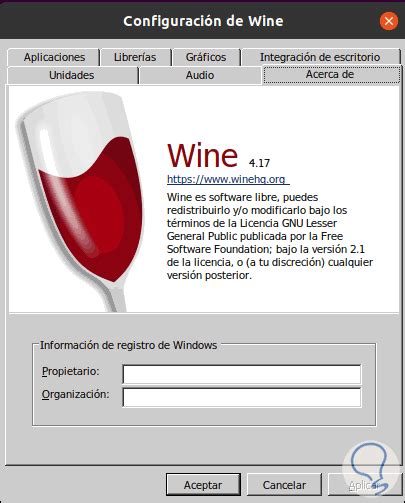This screenshot has width=405, height=503.
Task: Click the 4.17 version number
Action: tap(259, 163)
